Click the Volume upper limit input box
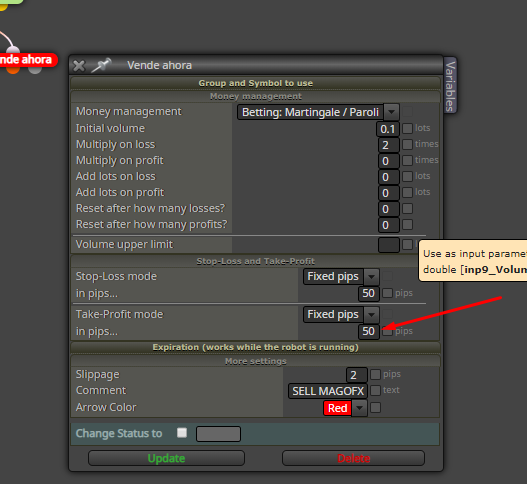 pyautogui.click(x=389, y=245)
